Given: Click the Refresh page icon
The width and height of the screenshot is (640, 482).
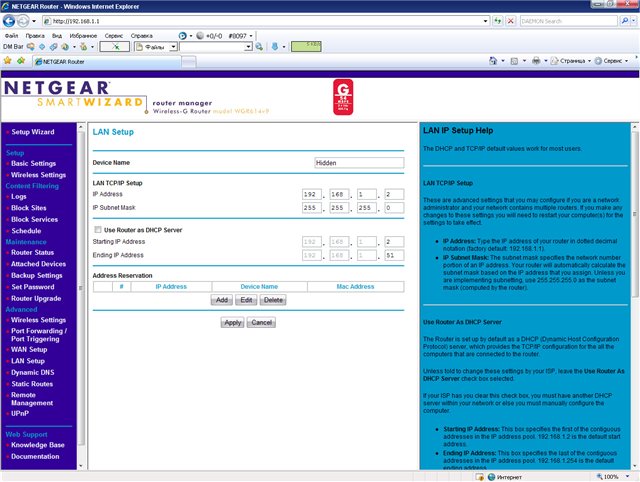Looking at the screenshot, I should 498,21.
